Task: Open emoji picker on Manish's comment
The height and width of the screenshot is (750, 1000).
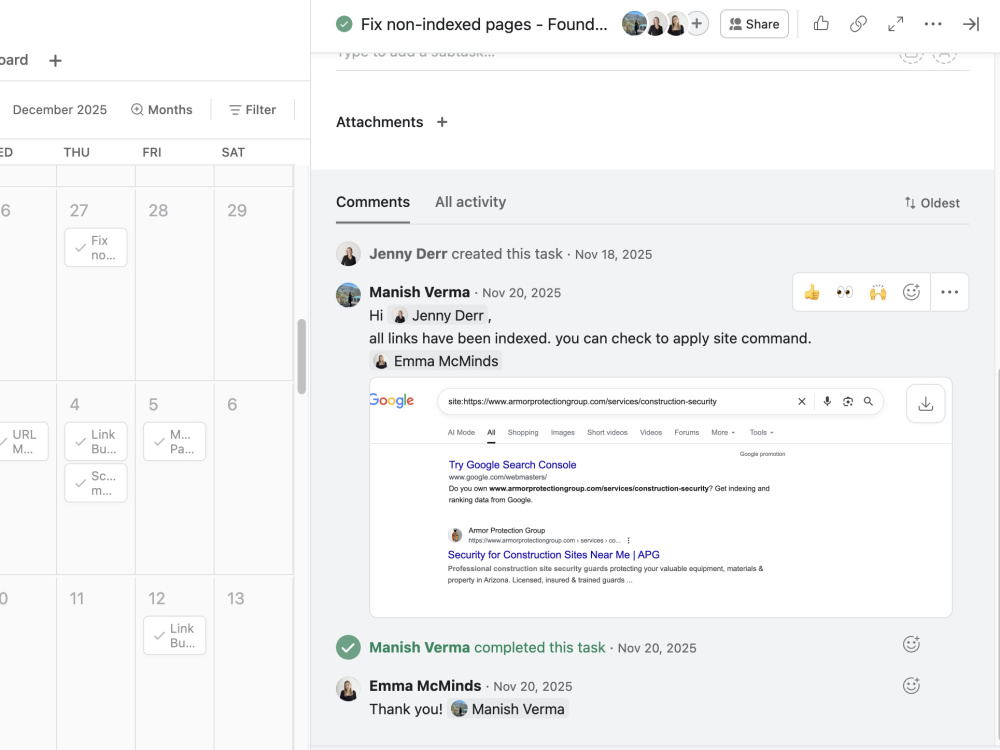Action: tap(911, 292)
